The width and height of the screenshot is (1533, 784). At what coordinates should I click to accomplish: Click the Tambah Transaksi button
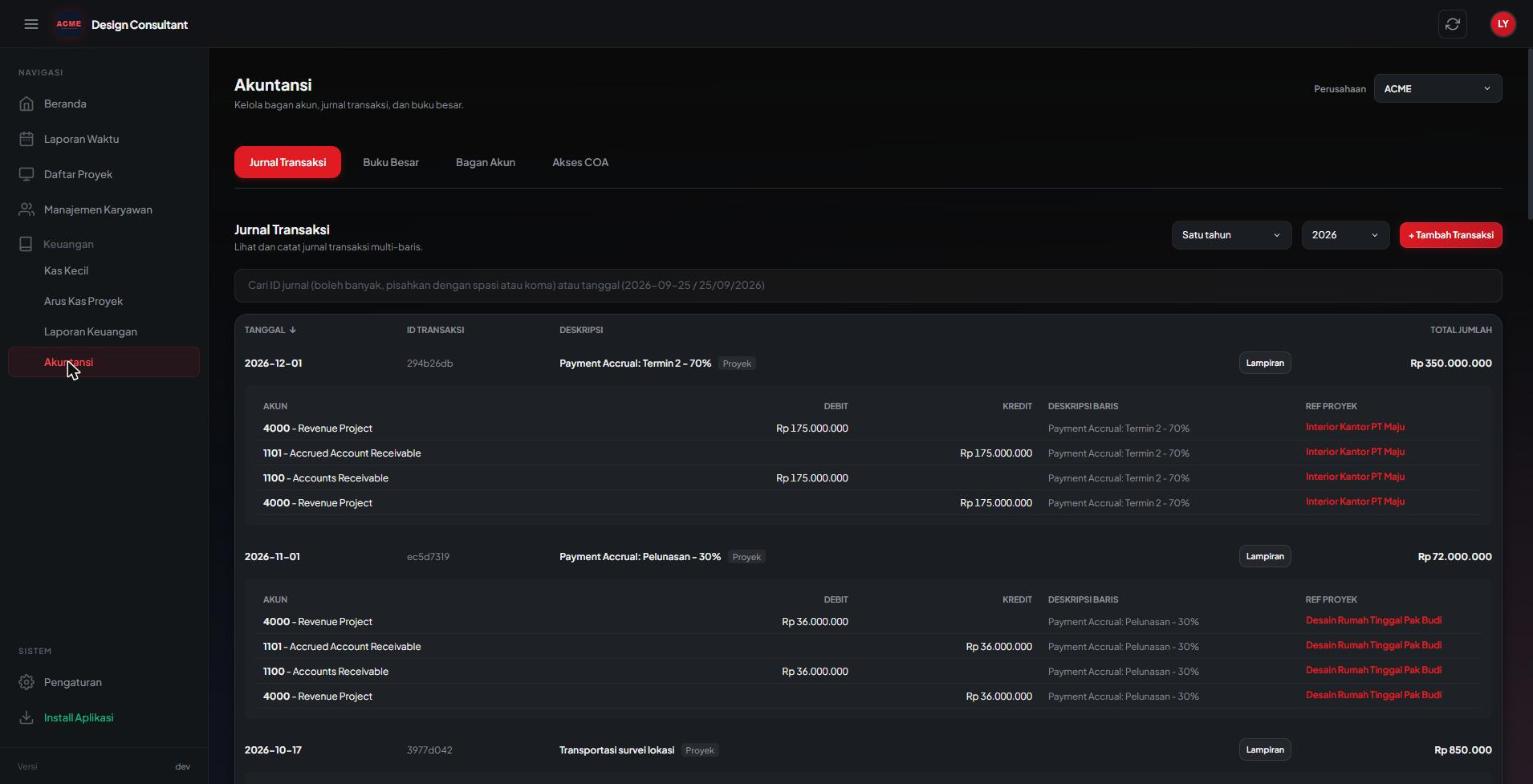1450,235
